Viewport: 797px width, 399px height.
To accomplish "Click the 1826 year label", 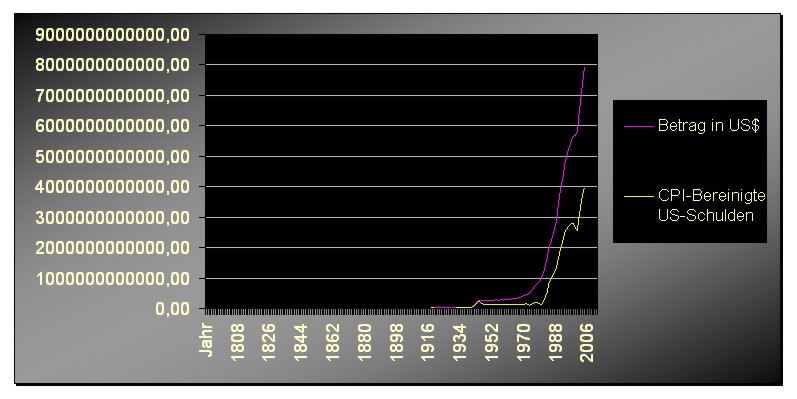I will click(x=269, y=342).
